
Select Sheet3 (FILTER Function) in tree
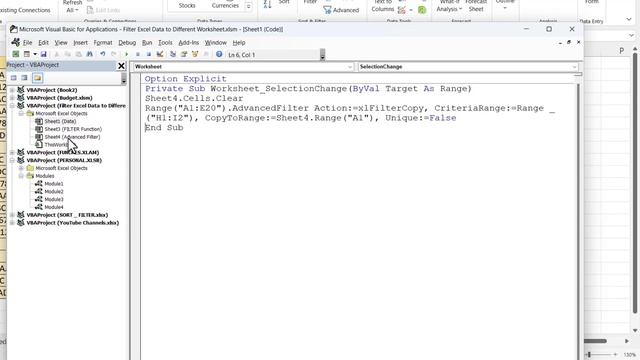[73, 129]
